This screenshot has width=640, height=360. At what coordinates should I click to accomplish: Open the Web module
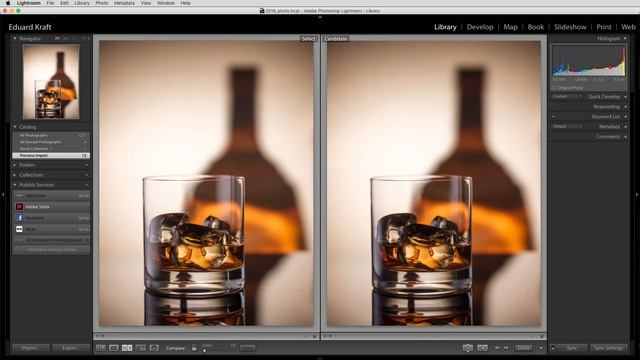coord(629,27)
